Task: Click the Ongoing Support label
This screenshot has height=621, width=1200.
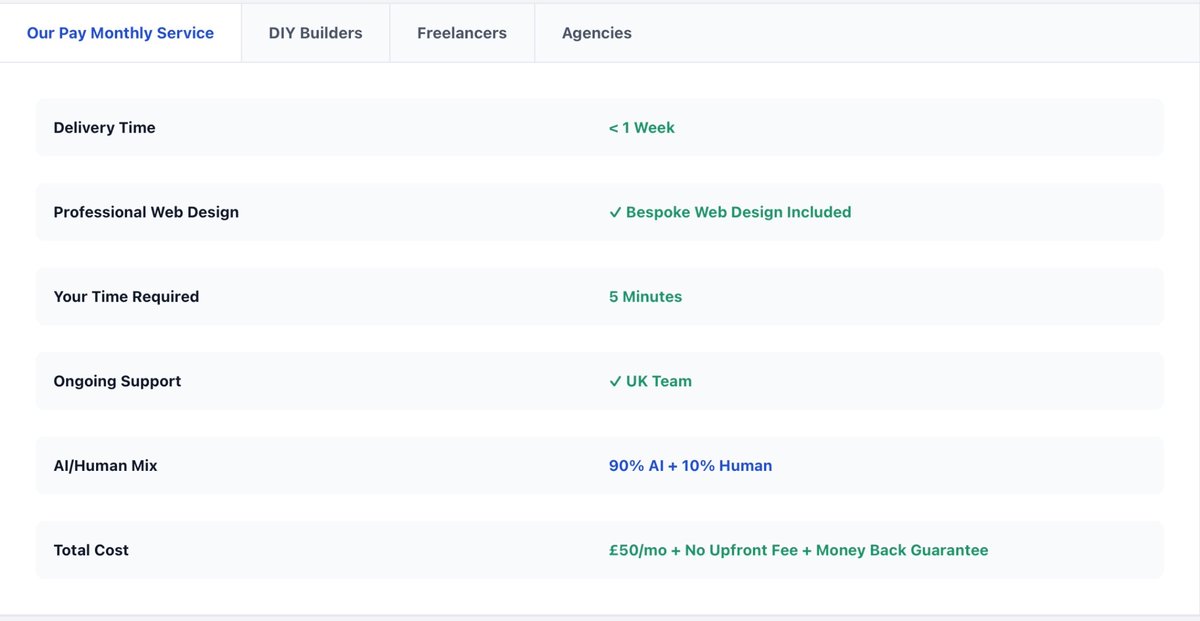Action: coord(117,381)
